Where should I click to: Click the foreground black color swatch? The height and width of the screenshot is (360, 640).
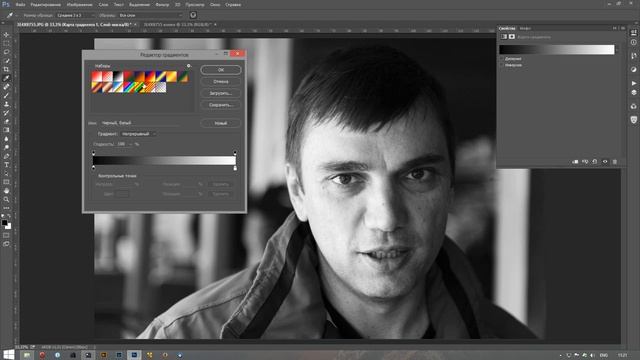click(x=4, y=222)
